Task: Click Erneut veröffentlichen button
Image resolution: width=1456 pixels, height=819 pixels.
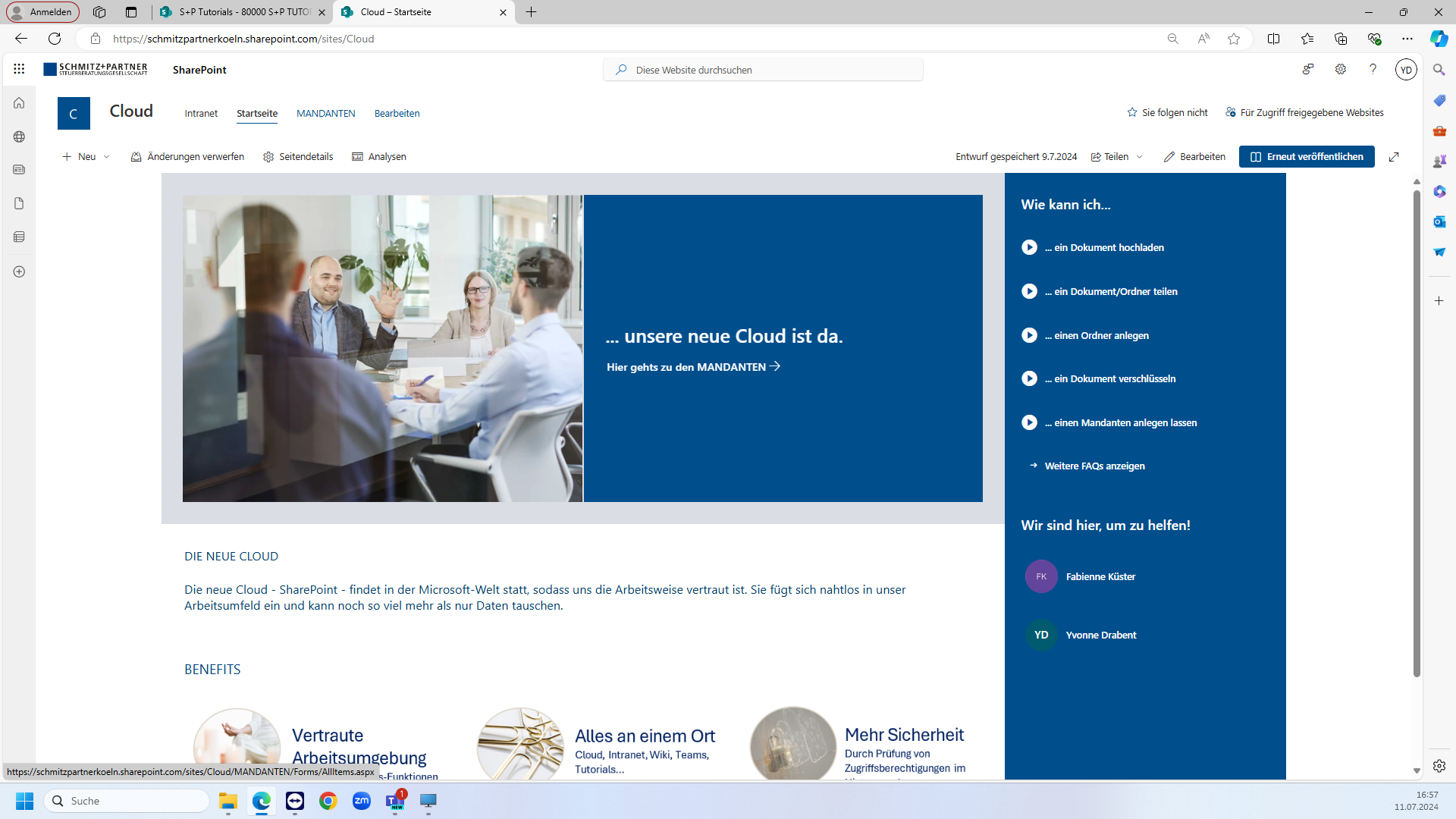Action: pos(1306,157)
